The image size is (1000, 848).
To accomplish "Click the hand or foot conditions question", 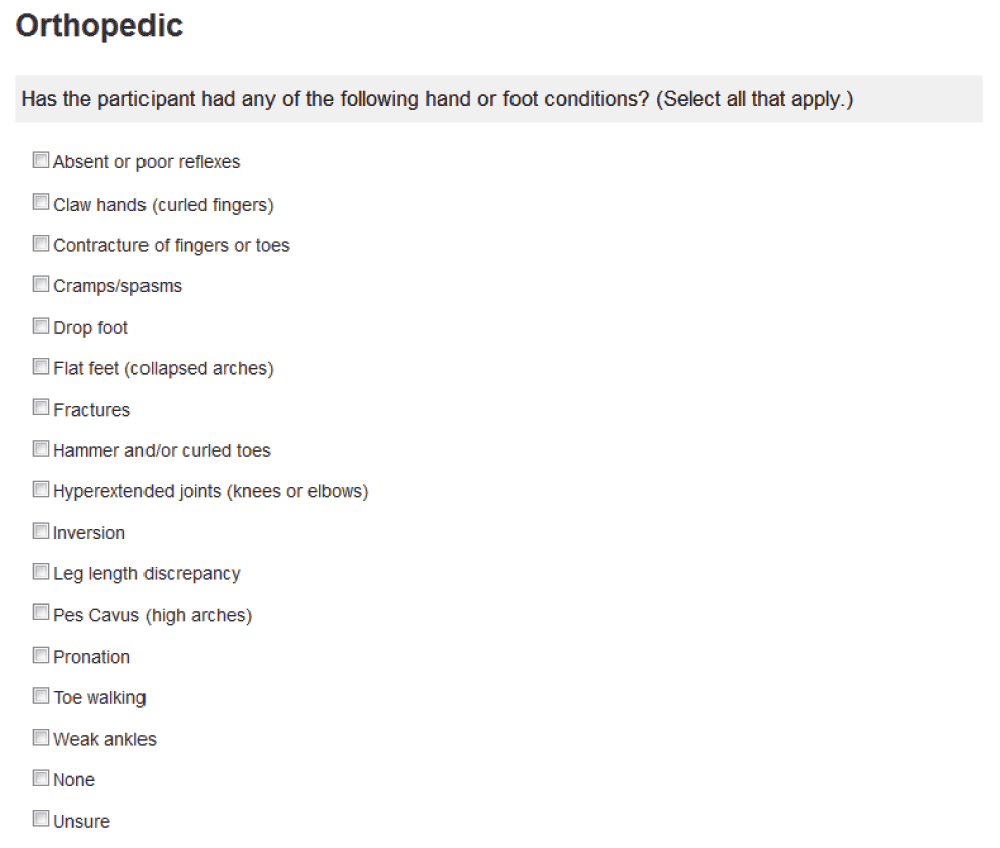I will pyautogui.click(x=437, y=99).
